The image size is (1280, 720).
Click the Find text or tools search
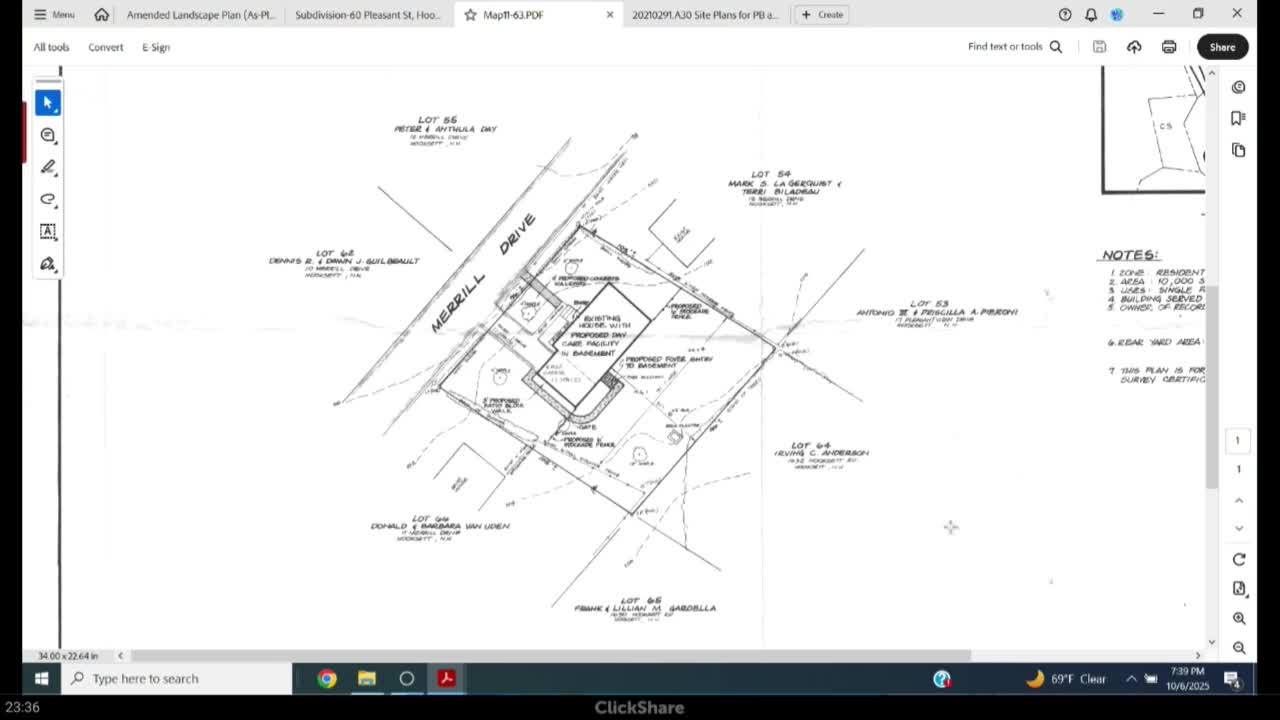coord(1015,47)
